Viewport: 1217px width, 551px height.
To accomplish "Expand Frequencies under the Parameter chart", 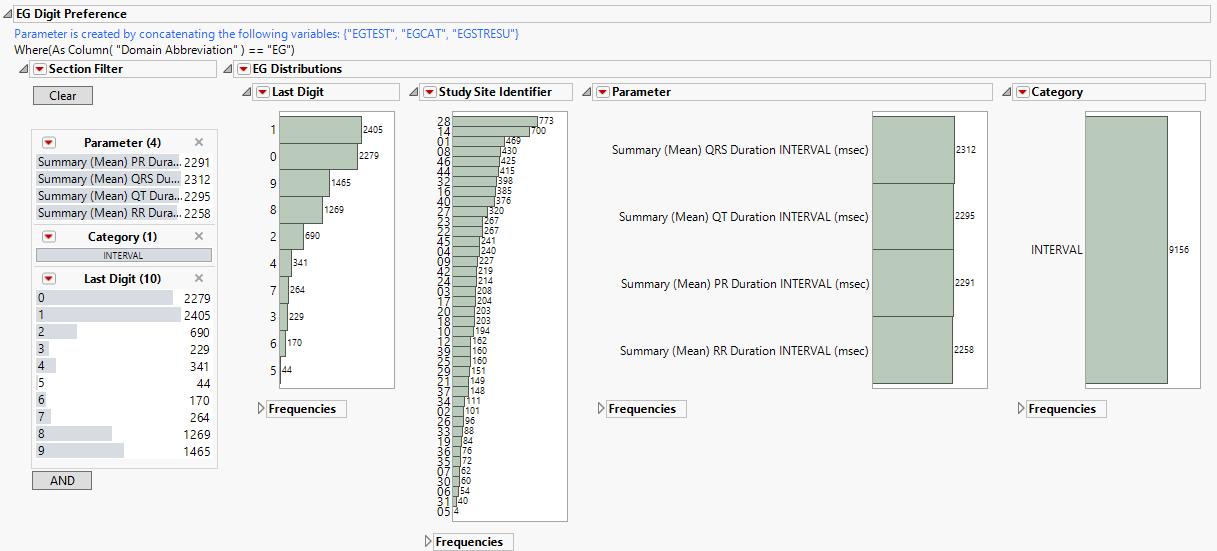I will pyautogui.click(x=602, y=409).
